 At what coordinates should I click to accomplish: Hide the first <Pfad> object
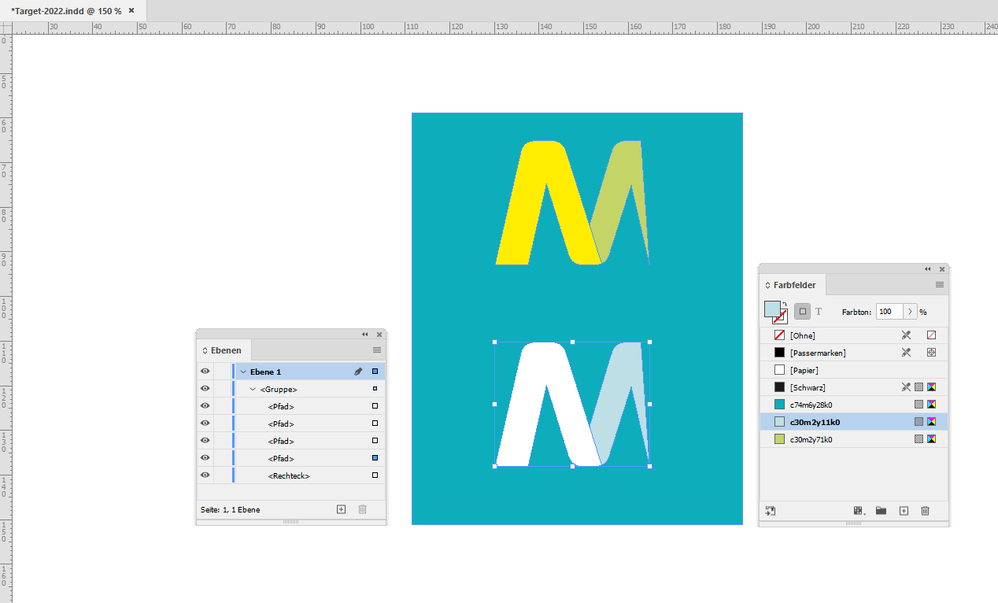pos(205,406)
